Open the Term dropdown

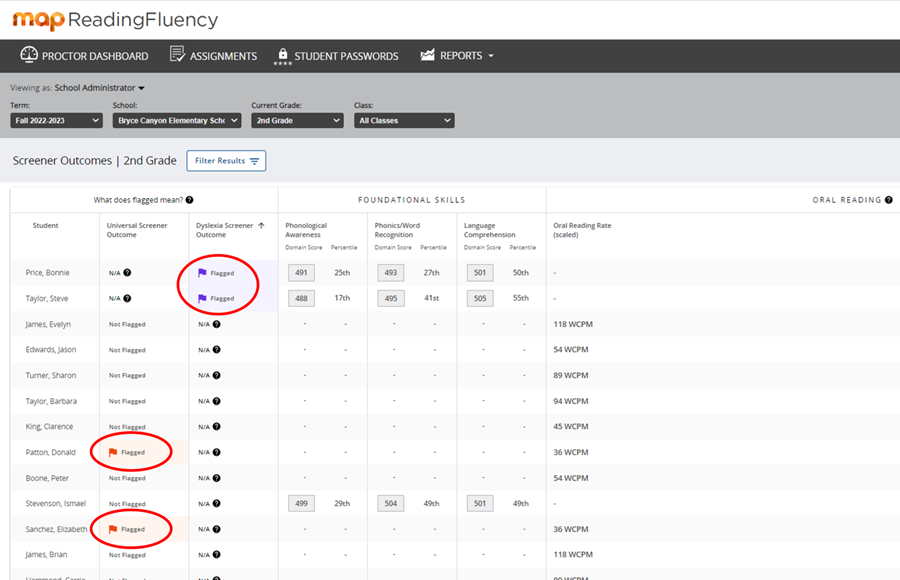click(55, 120)
